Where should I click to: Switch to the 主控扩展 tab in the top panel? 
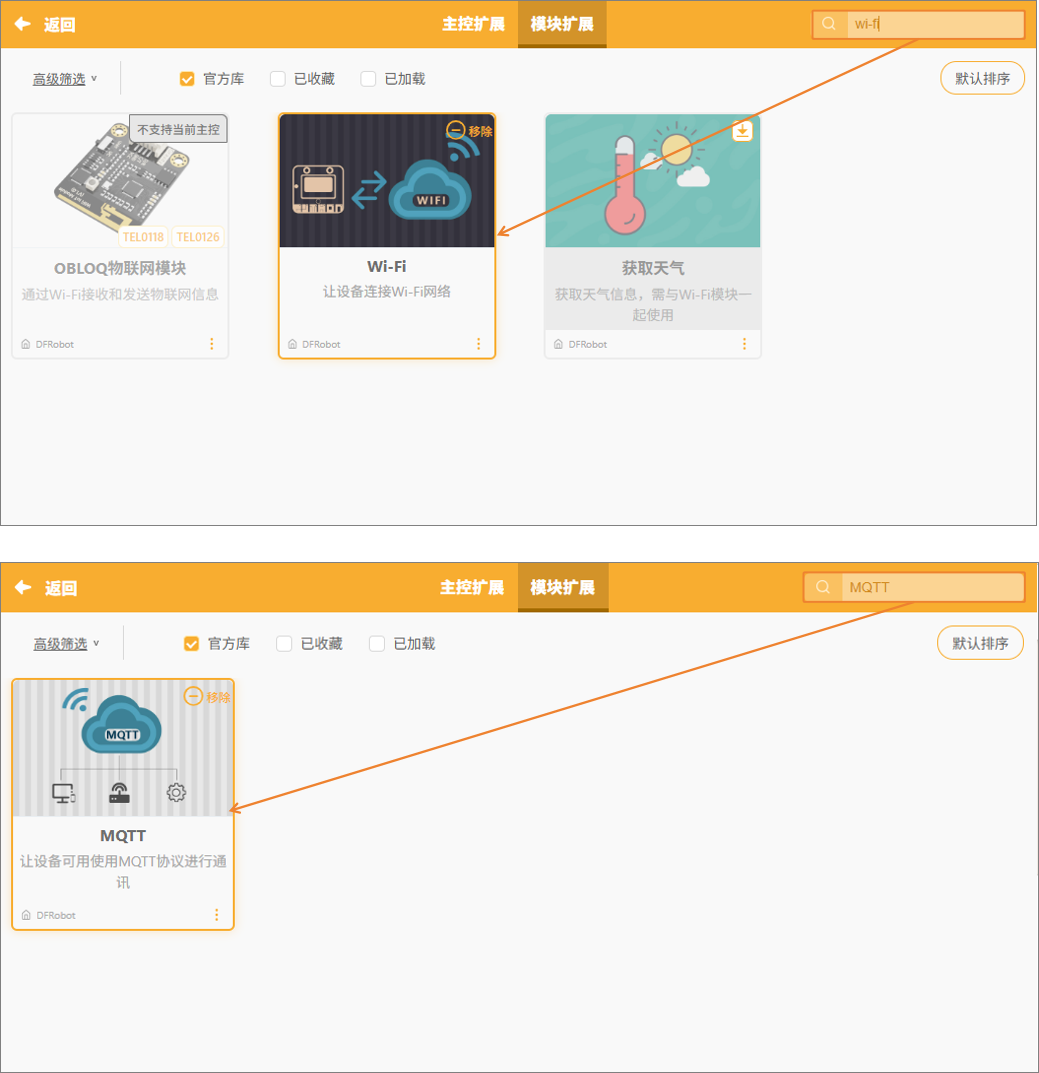click(x=473, y=24)
